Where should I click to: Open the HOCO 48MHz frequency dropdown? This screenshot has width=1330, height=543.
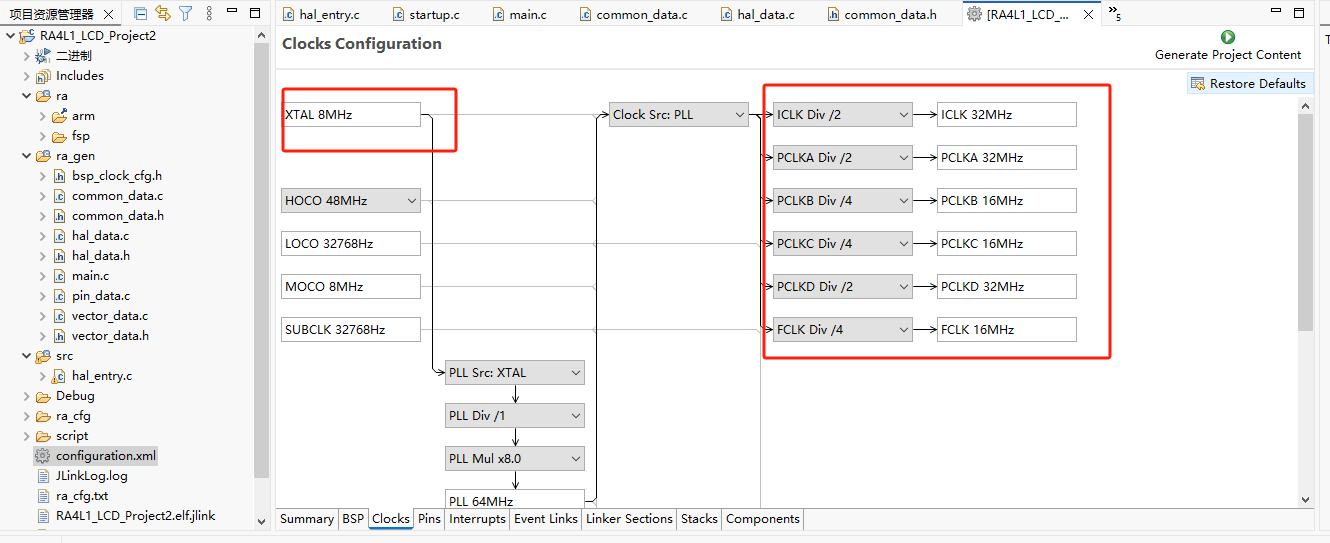(x=351, y=201)
